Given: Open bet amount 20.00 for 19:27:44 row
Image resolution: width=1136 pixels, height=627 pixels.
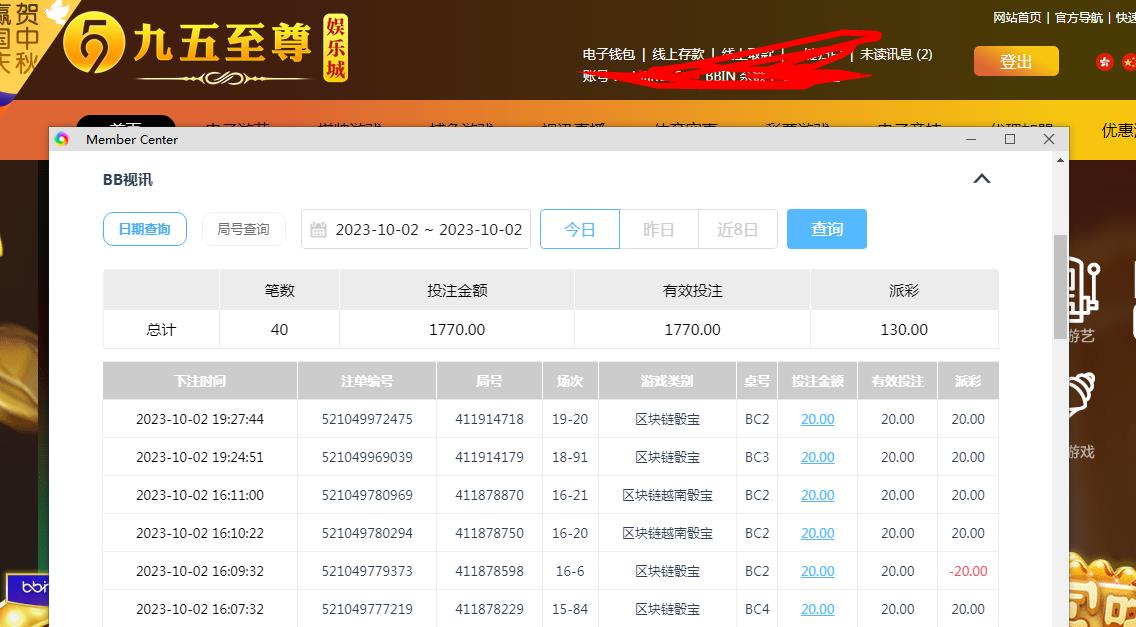Looking at the screenshot, I should (817, 419).
